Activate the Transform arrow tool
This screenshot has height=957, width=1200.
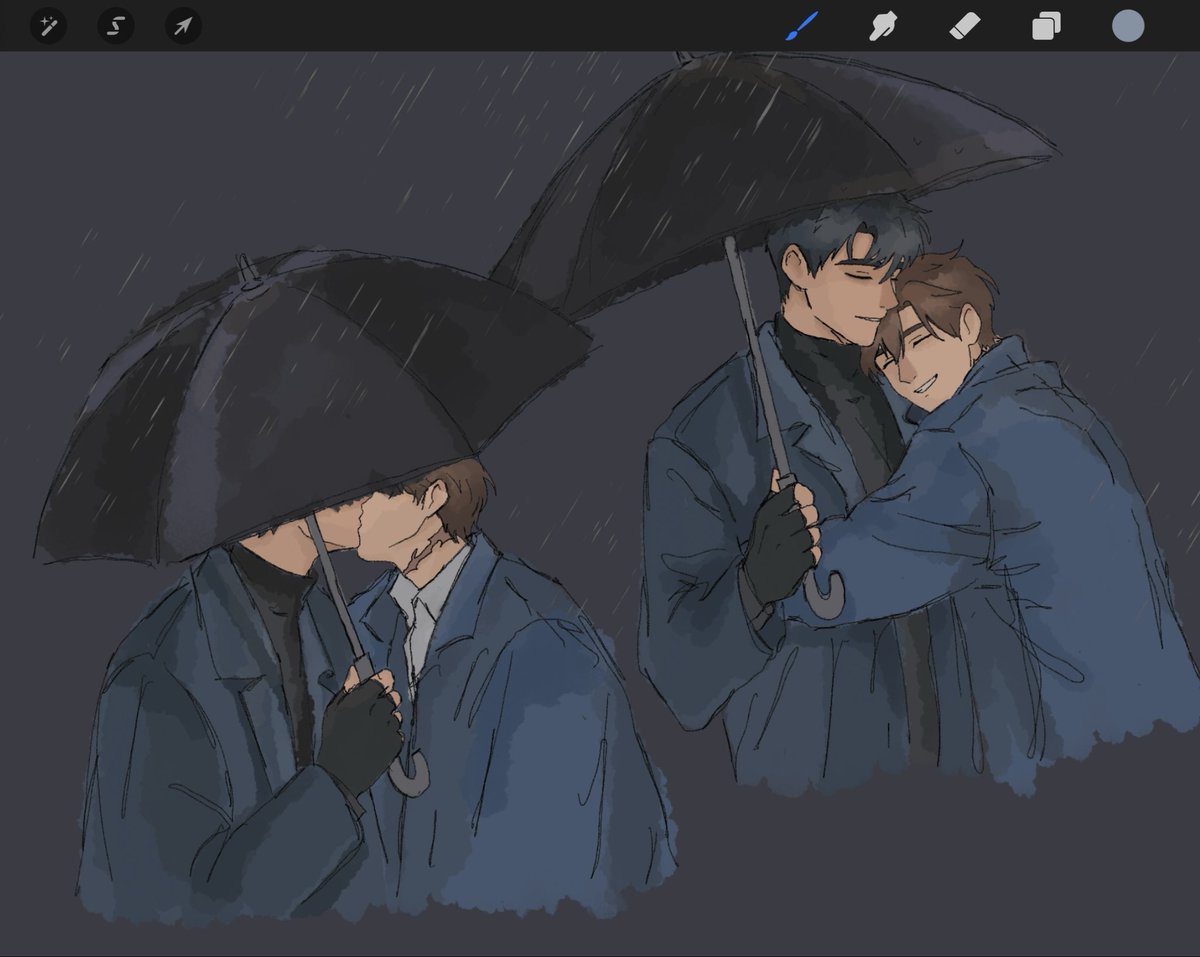tap(183, 25)
